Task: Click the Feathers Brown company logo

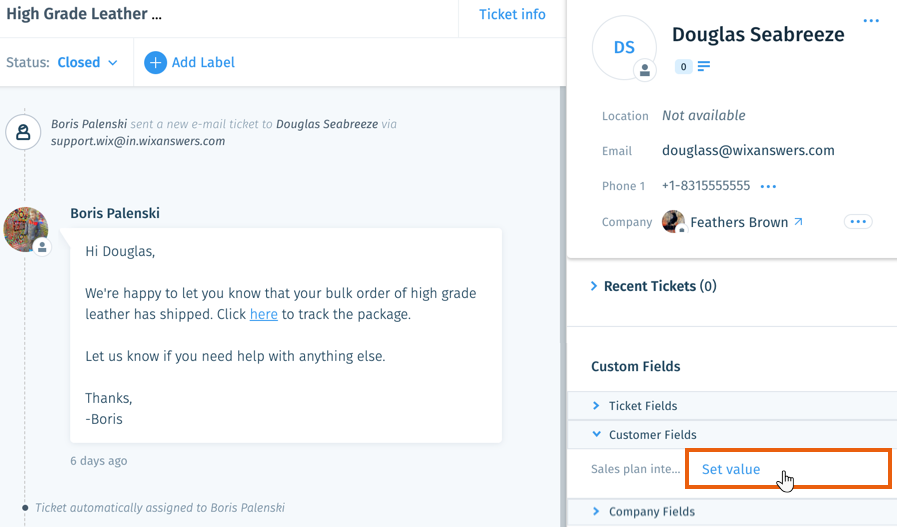Action: pyautogui.click(x=673, y=222)
